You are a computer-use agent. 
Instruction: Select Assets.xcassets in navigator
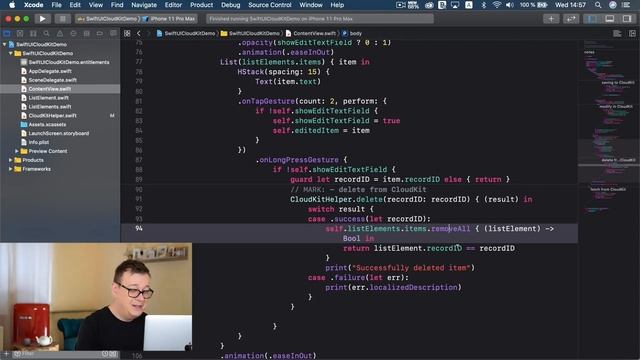47,124
